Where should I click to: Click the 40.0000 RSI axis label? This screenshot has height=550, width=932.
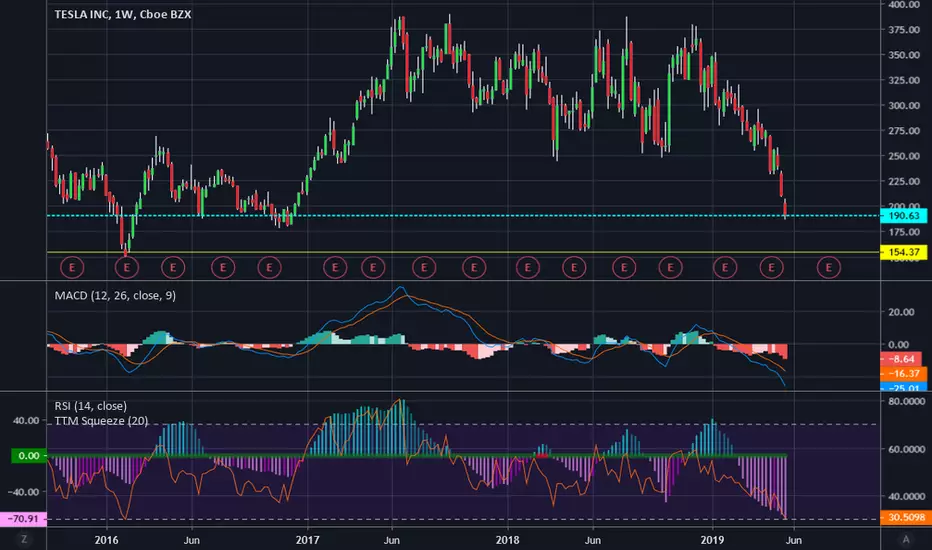pos(906,496)
